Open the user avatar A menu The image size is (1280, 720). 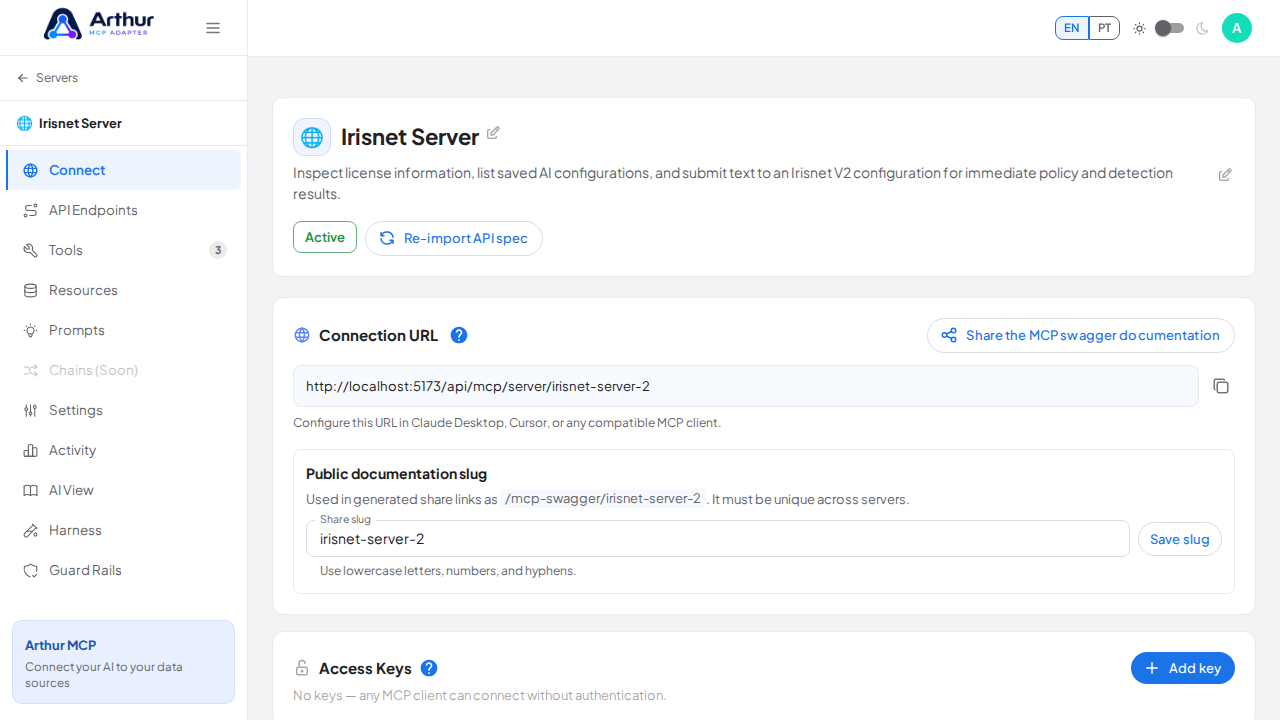[1237, 28]
